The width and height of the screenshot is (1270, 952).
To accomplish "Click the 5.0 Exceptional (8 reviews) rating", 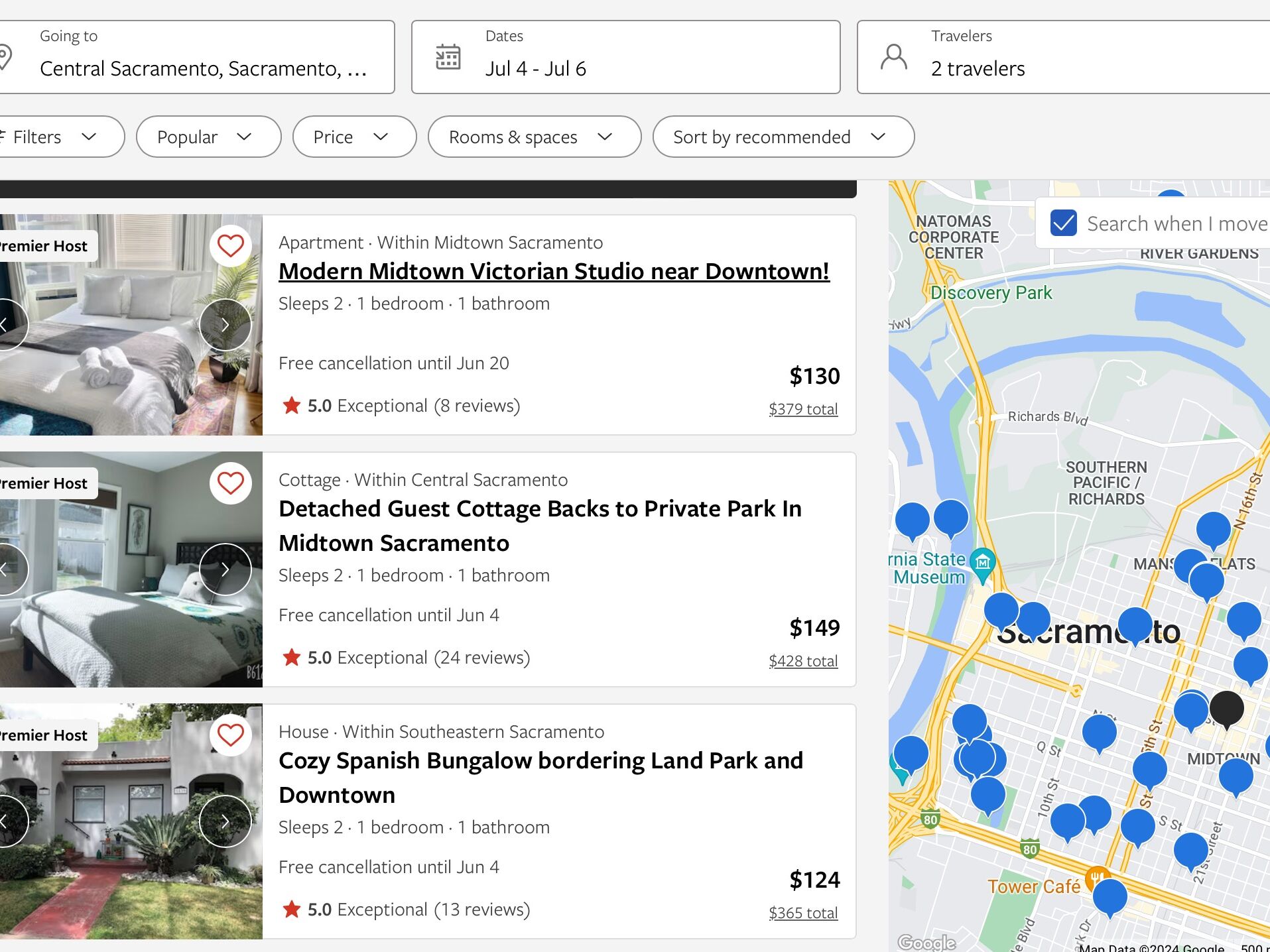I will (x=401, y=406).
